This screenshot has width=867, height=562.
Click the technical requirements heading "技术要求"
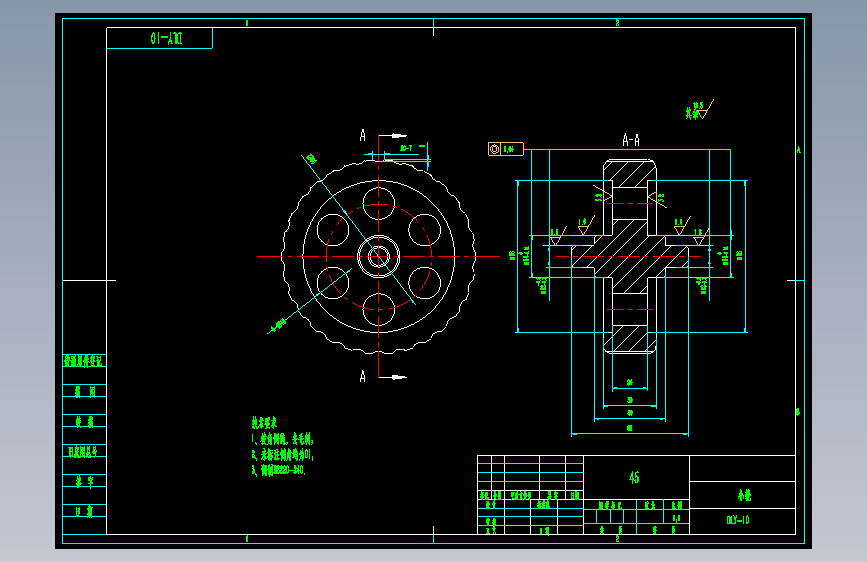point(264,423)
